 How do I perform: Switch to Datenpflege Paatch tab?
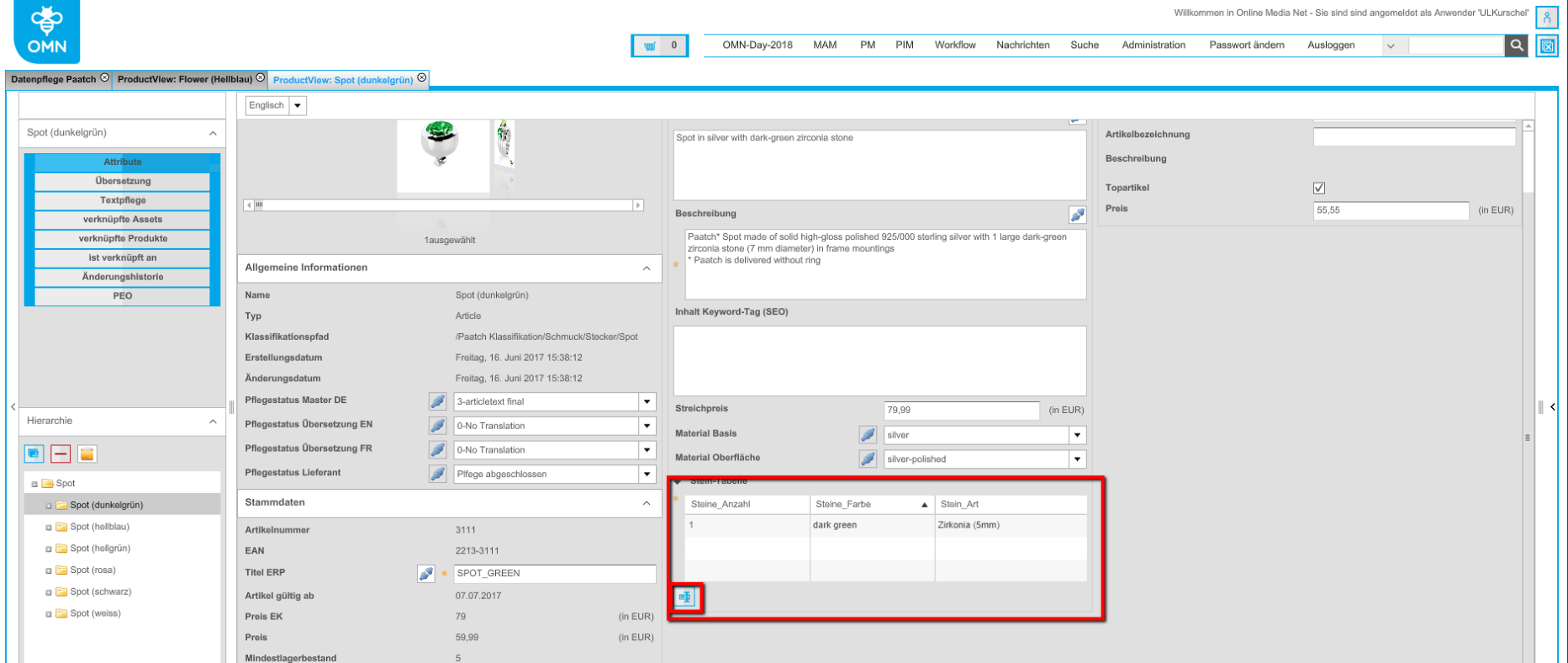53,79
